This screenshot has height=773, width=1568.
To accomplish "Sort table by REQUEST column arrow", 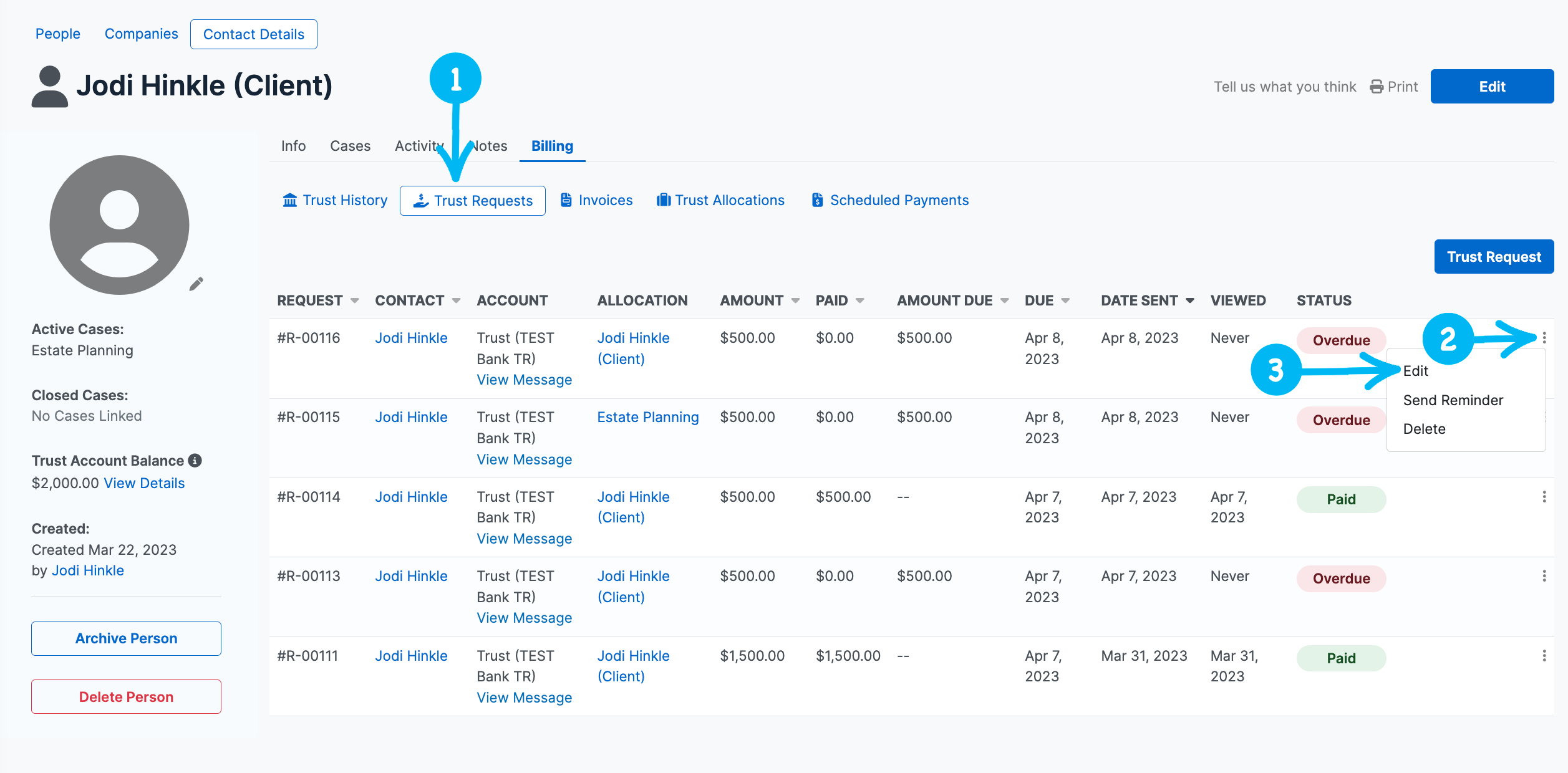I will pyautogui.click(x=355, y=300).
